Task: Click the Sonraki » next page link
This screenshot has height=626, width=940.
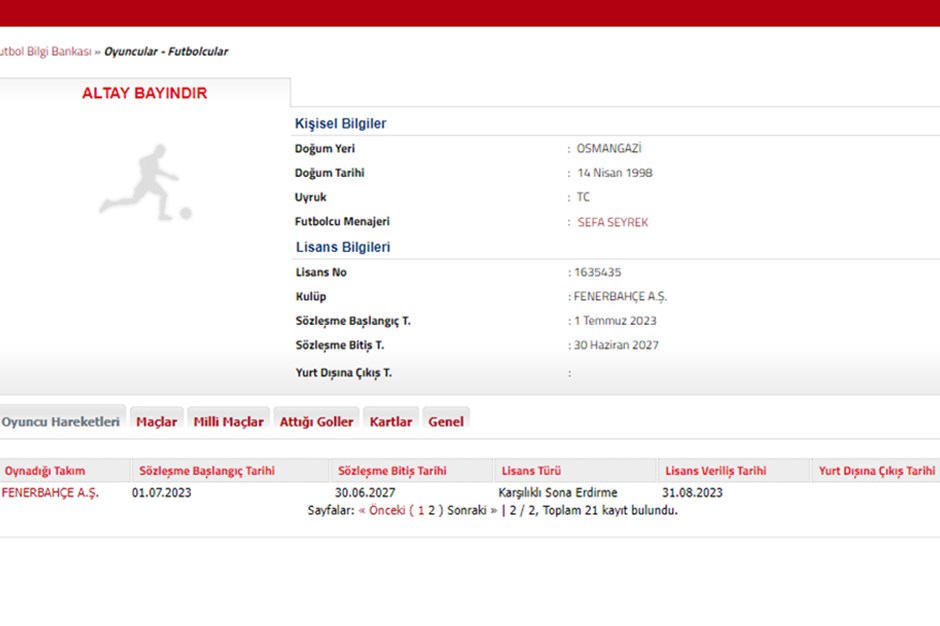Action: (471, 510)
